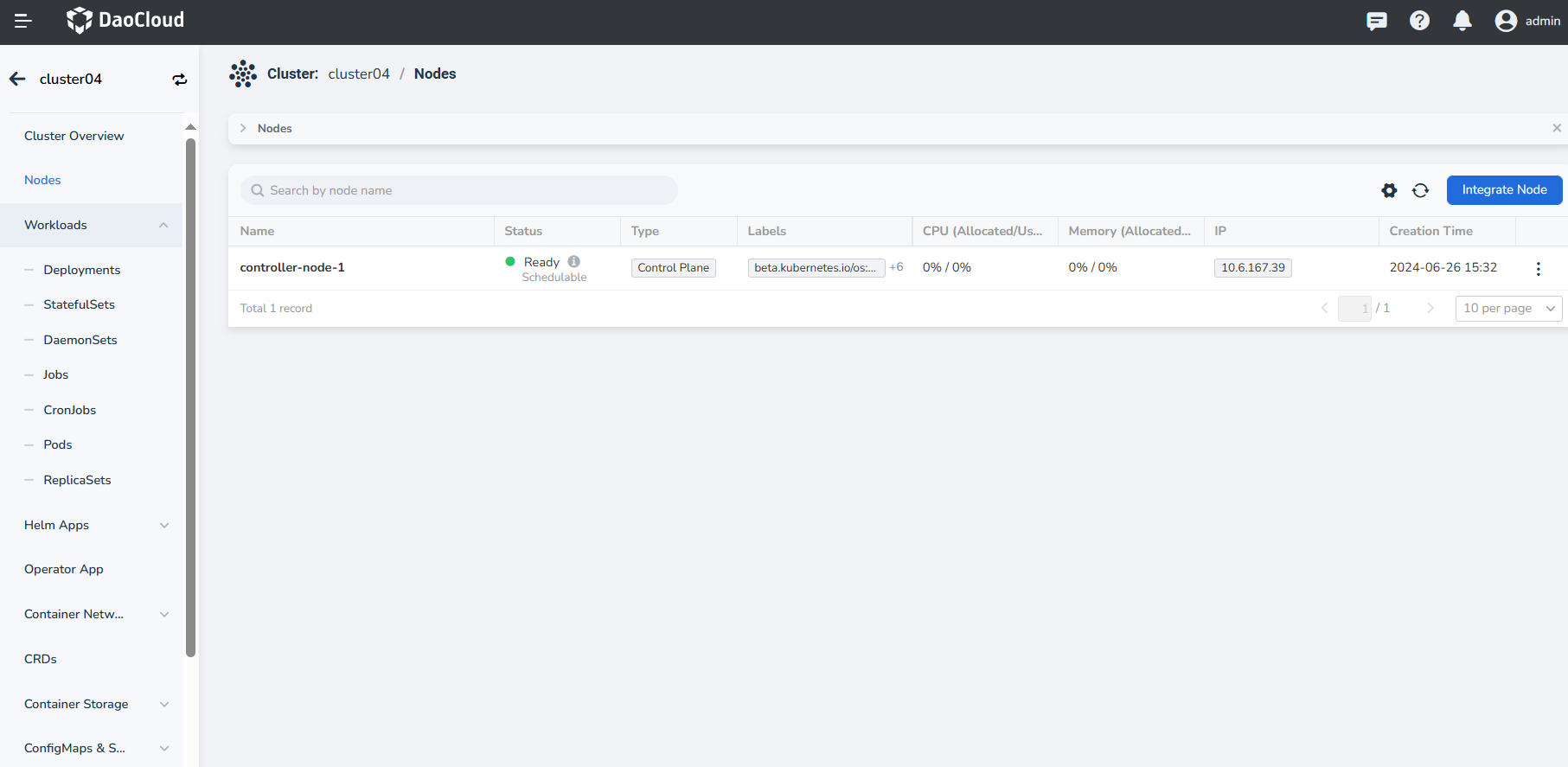Open the messages chat icon
1568x767 pixels.
coord(1376,21)
